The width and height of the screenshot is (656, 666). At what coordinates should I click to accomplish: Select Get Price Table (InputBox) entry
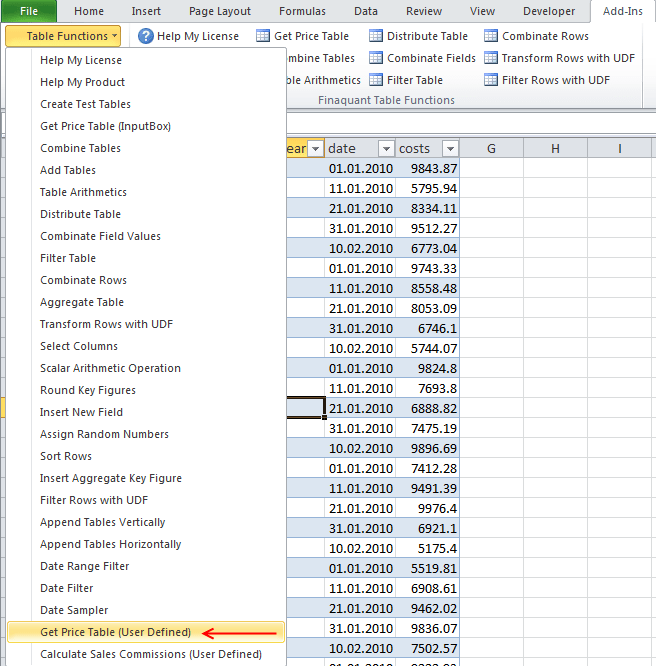[x=146, y=126]
